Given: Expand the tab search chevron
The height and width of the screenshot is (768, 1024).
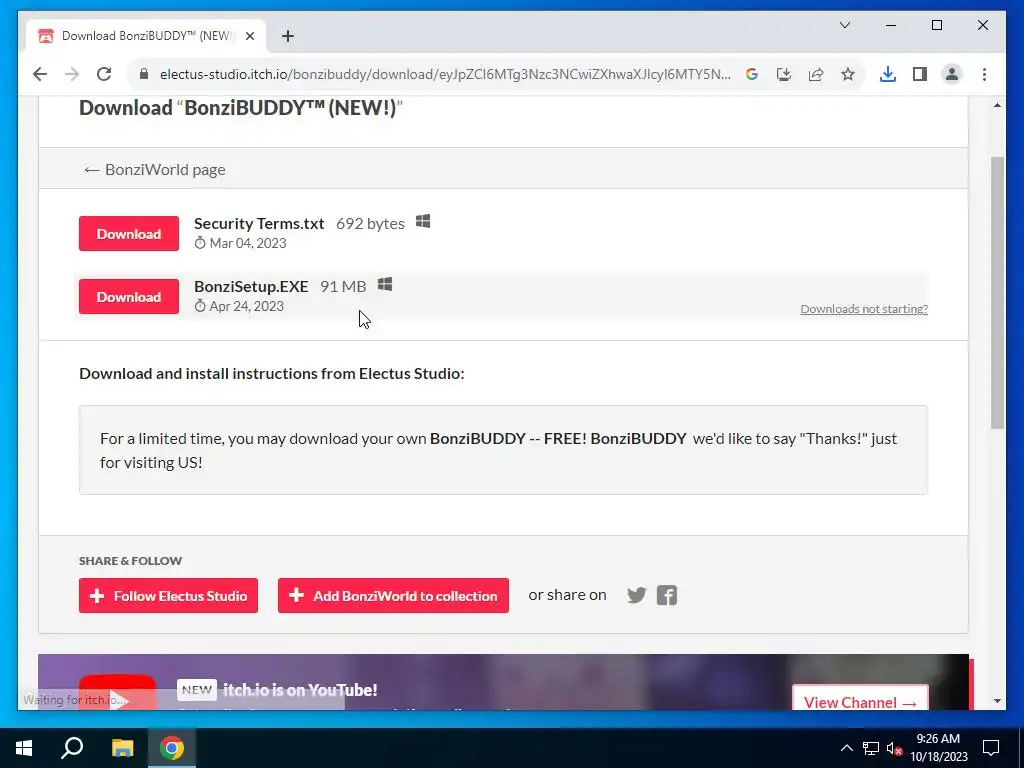Looking at the screenshot, I should click(x=844, y=25).
